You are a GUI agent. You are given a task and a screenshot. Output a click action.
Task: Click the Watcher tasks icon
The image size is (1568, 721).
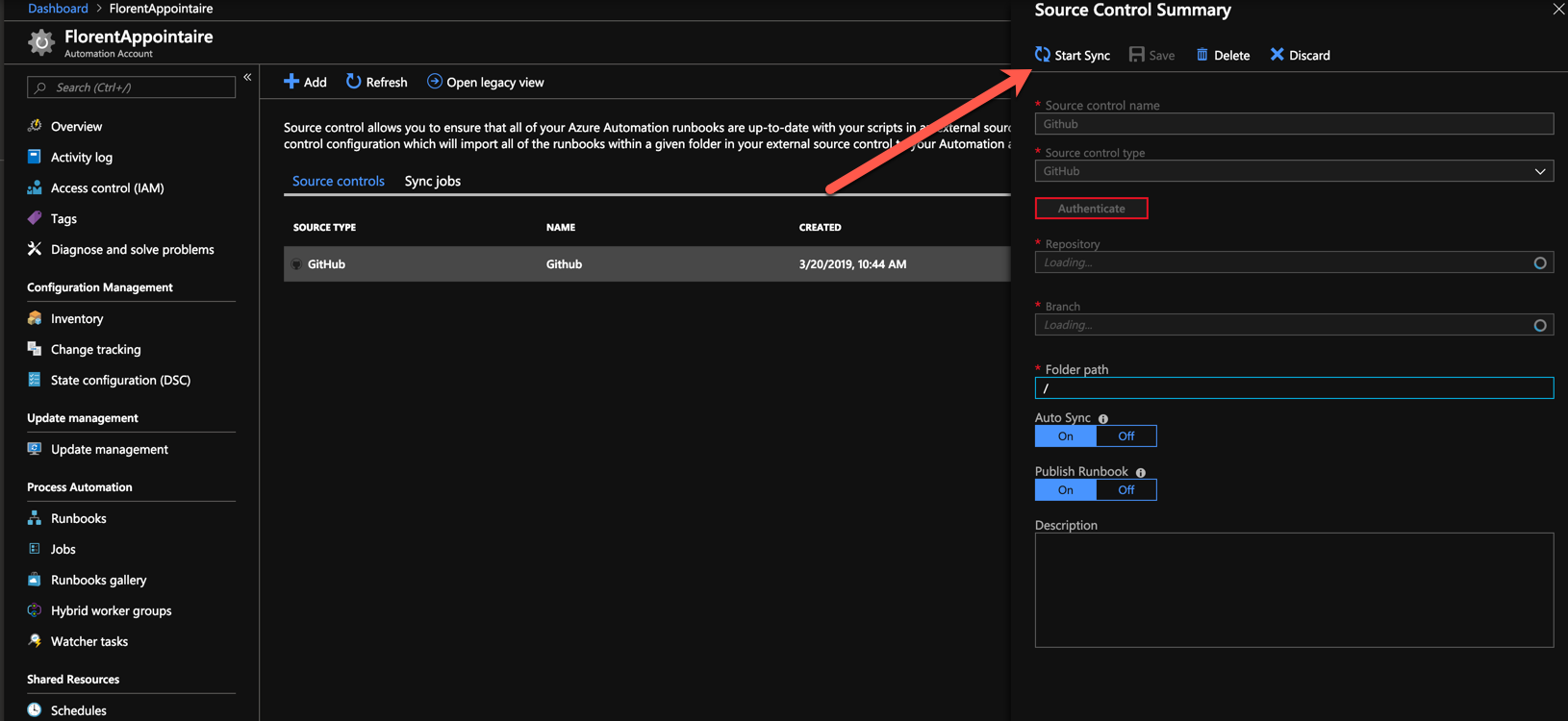click(x=35, y=641)
